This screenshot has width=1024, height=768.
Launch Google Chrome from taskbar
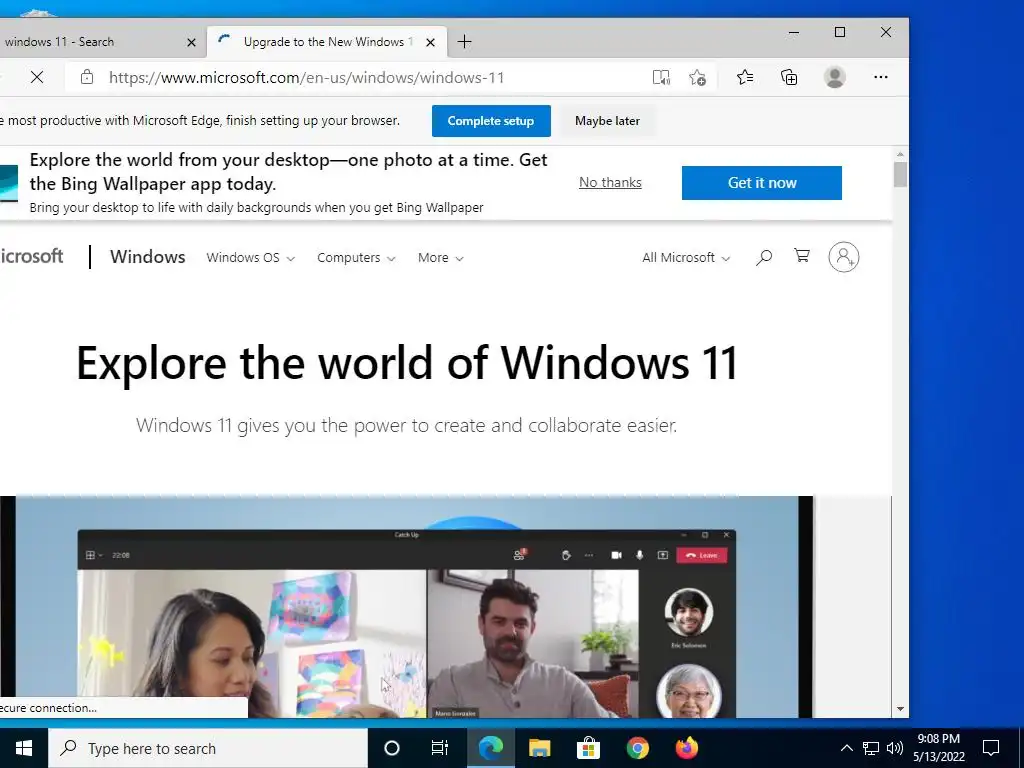637,748
